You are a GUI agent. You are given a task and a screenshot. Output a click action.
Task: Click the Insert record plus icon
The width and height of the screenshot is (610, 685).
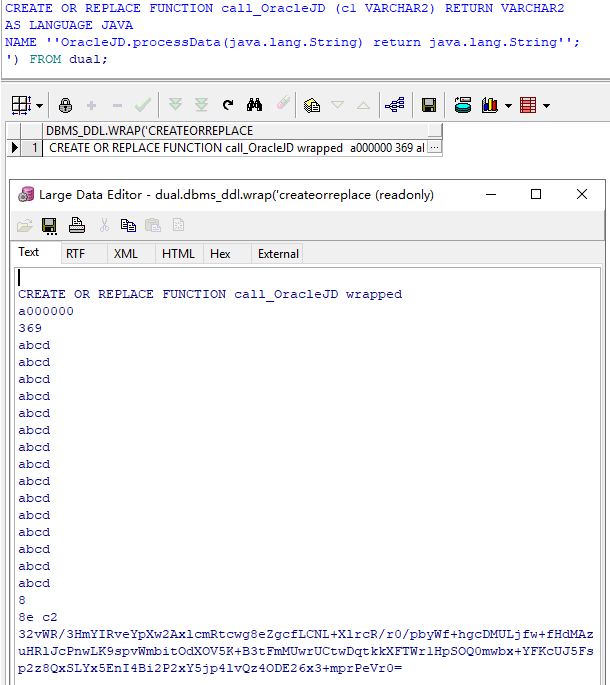click(x=91, y=105)
